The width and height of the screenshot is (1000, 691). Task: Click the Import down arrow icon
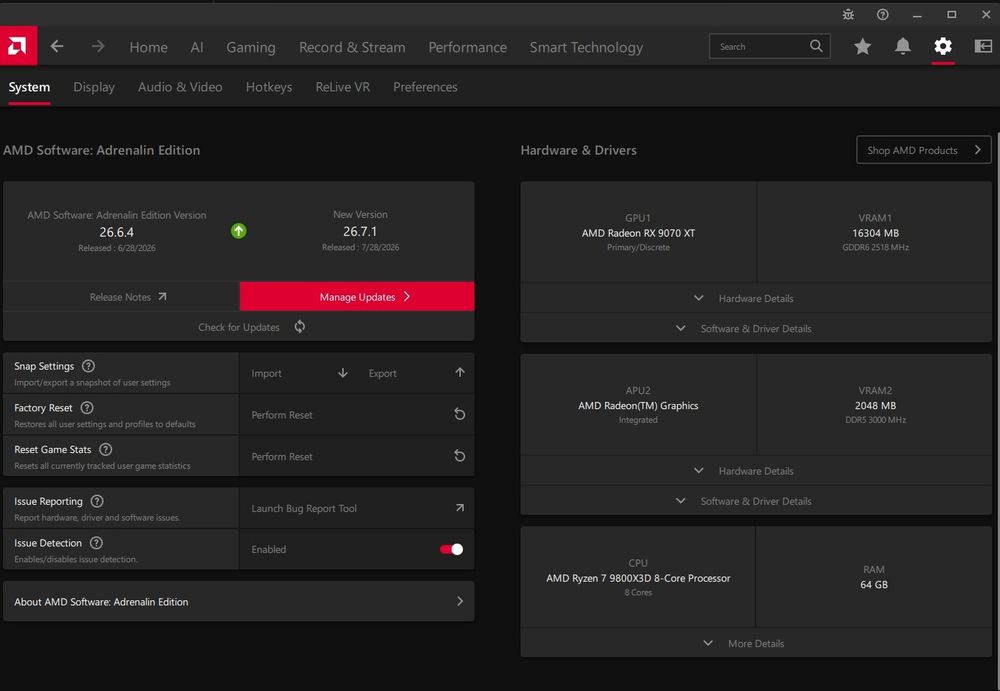coord(342,373)
